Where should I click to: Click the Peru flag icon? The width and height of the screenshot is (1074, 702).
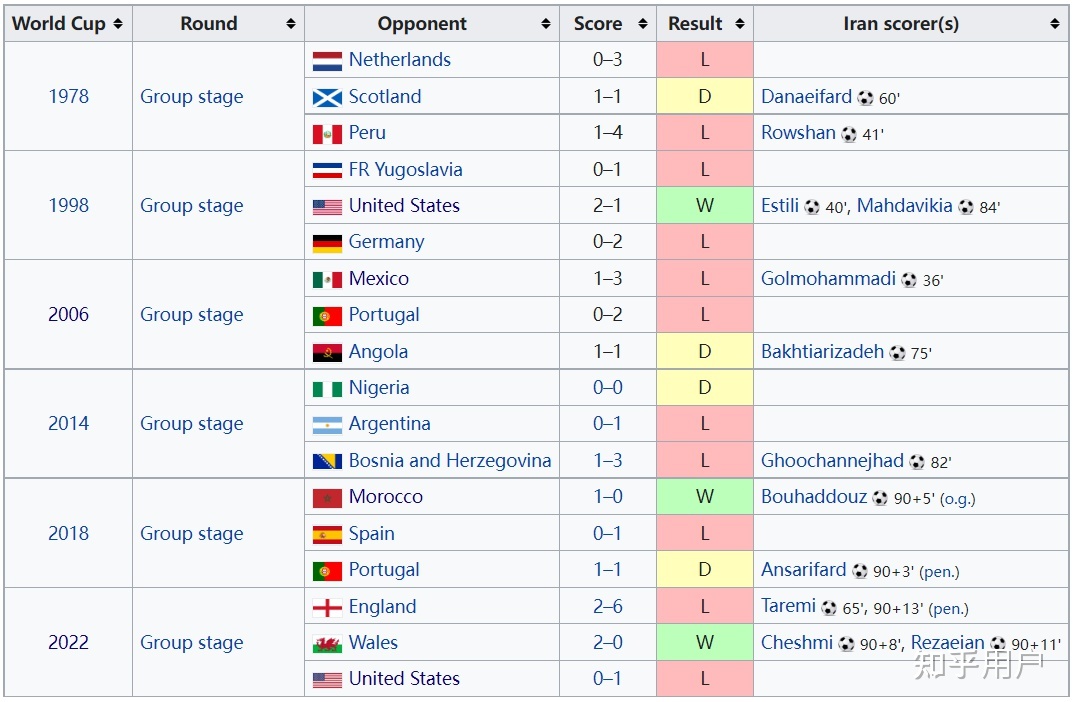pyautogui.click(x=327, y=134)
